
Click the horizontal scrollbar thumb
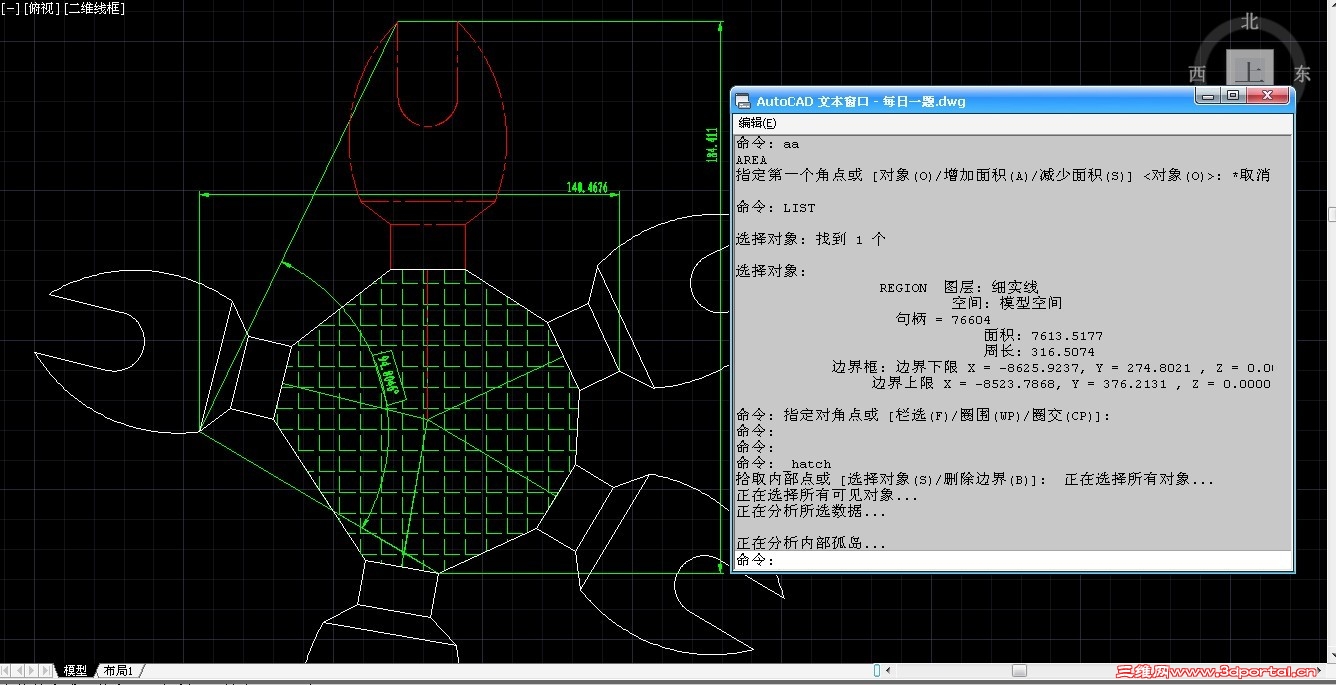1019,671
